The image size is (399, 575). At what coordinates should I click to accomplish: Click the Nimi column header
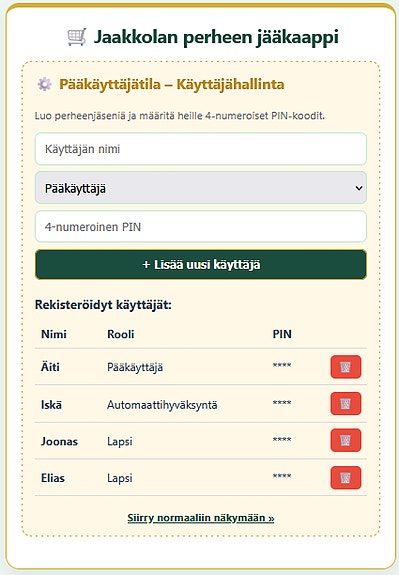coord(54,334)
